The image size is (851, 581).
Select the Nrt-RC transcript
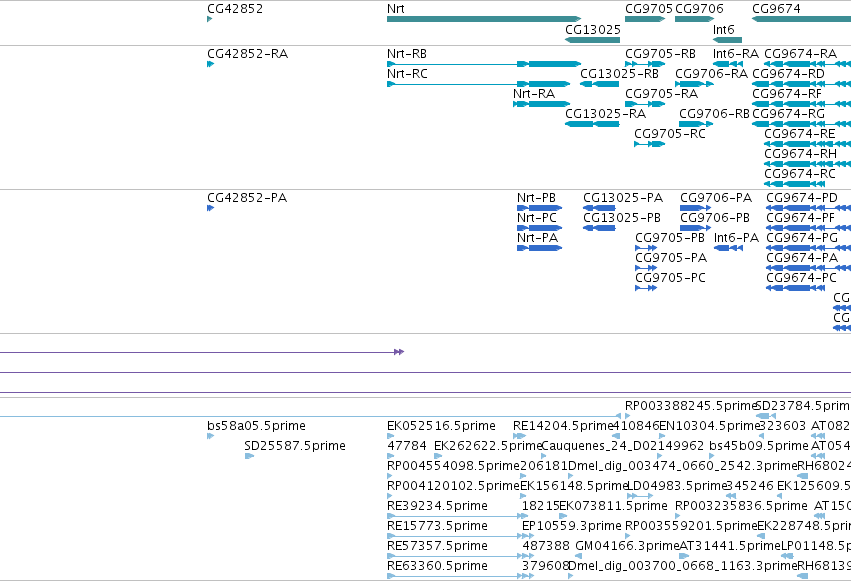coord(478,84)
